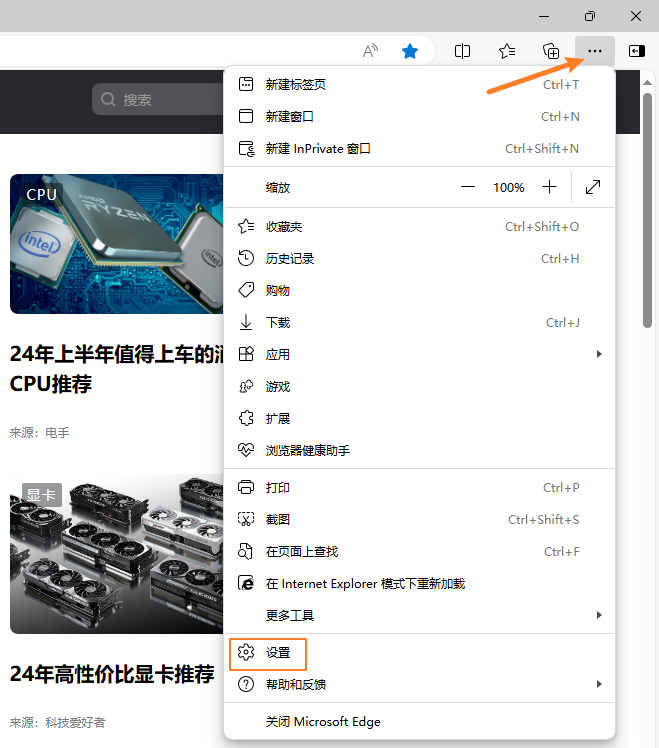Select 在 Internet Explorer 模式下重新加载

(x=419, y=583)
